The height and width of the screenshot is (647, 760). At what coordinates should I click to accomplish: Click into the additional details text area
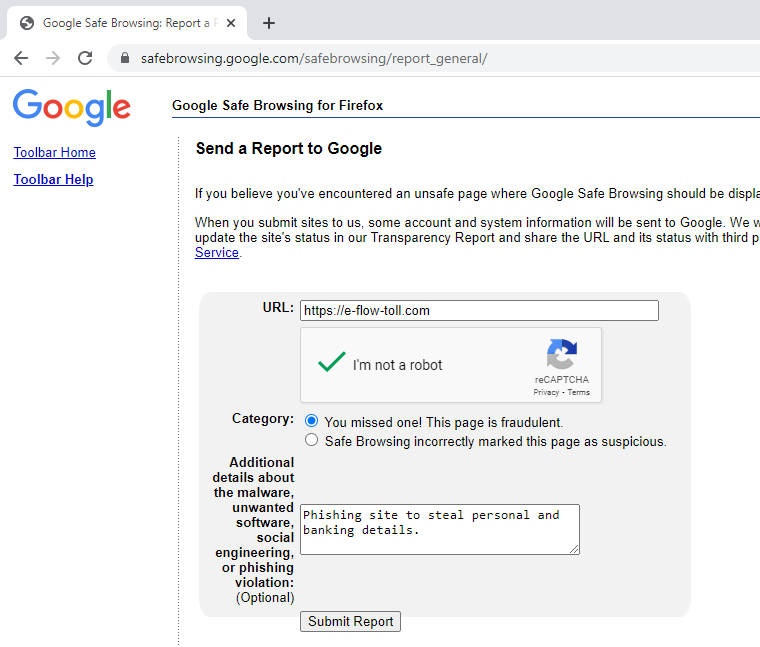[440, 529]
